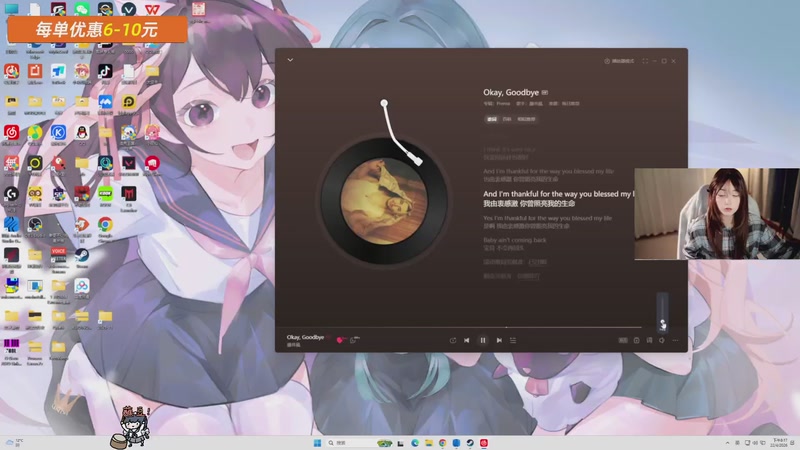This screenshot has width=800, height=450.
Task: Open the Kugou K desktop icon
Action: (x=58, y=133)
